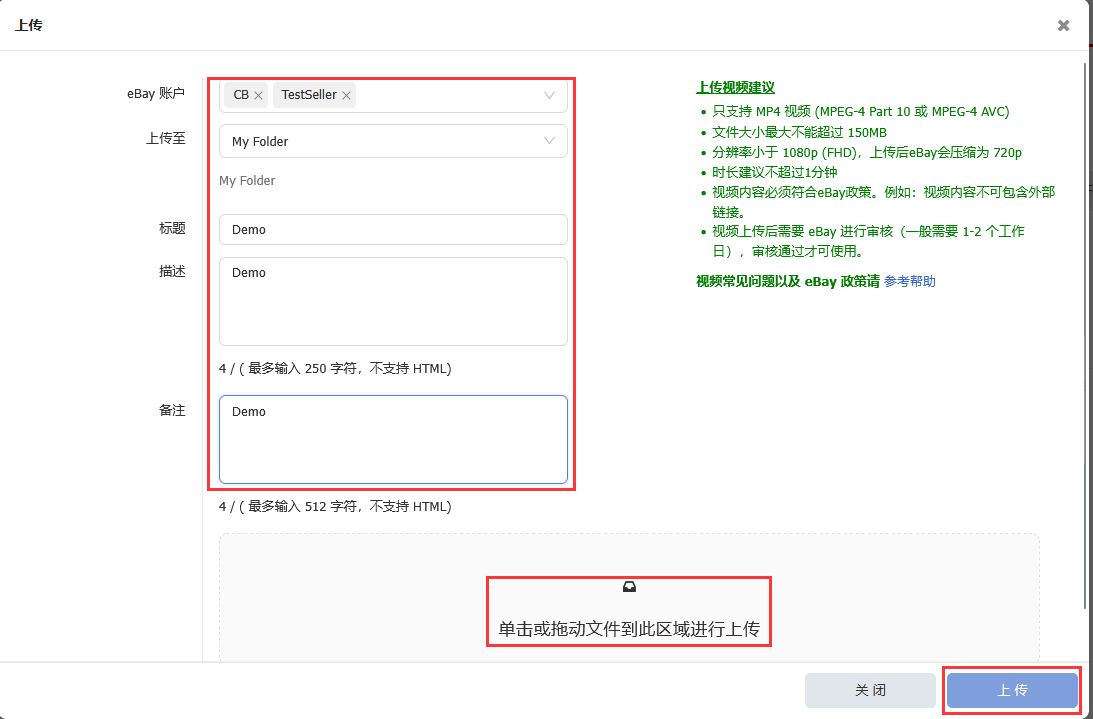This screenshot has width=1093, height=719.
Task: Click the inbox icon in upload area
Action: (629, 587)
